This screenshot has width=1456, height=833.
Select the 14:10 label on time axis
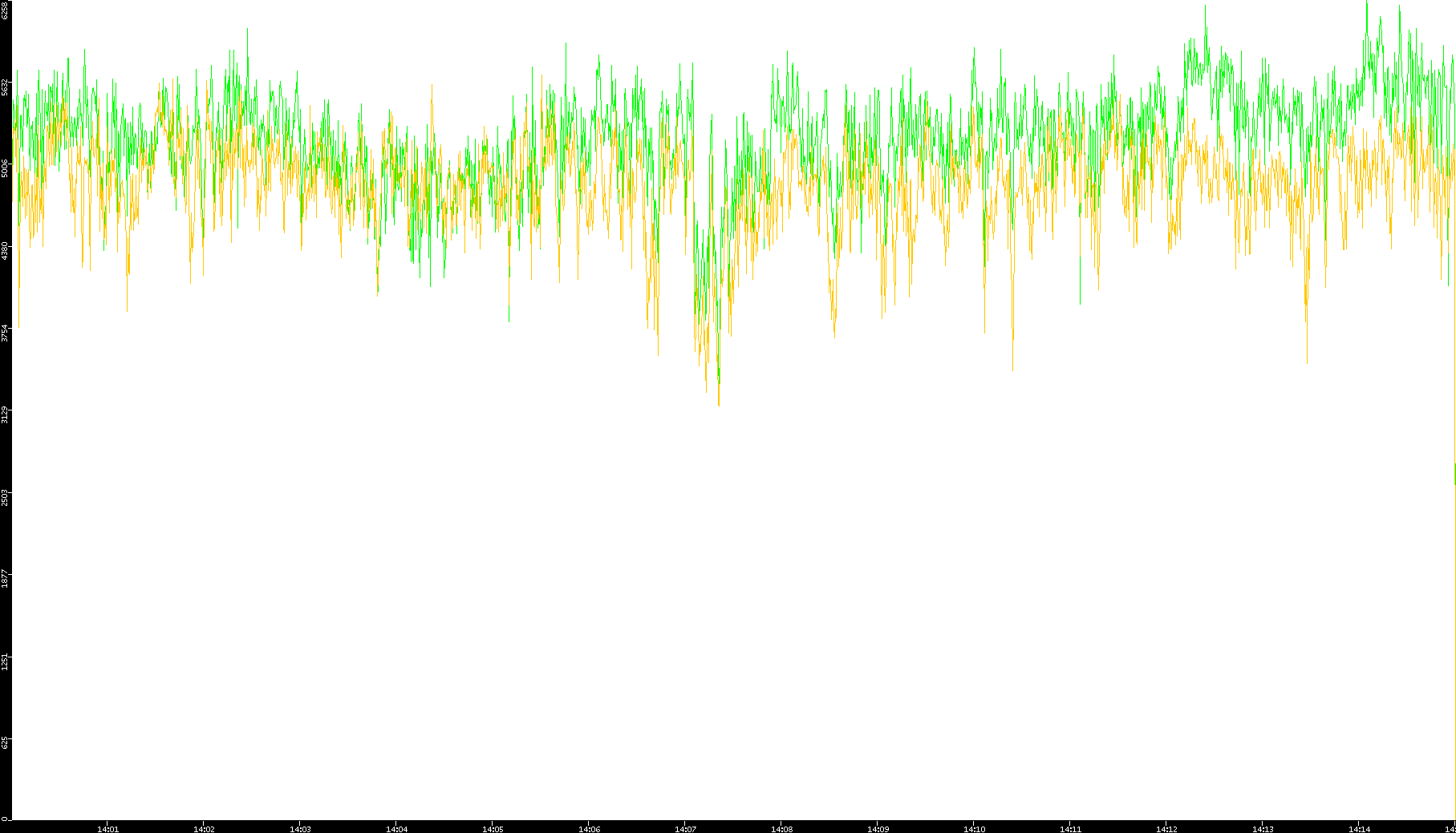pyautogui.click(x=974, y=828)
